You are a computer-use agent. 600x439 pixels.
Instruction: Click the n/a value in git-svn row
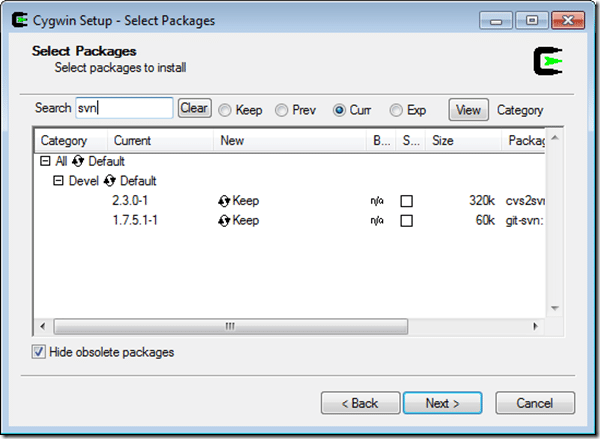pos(377,221)
